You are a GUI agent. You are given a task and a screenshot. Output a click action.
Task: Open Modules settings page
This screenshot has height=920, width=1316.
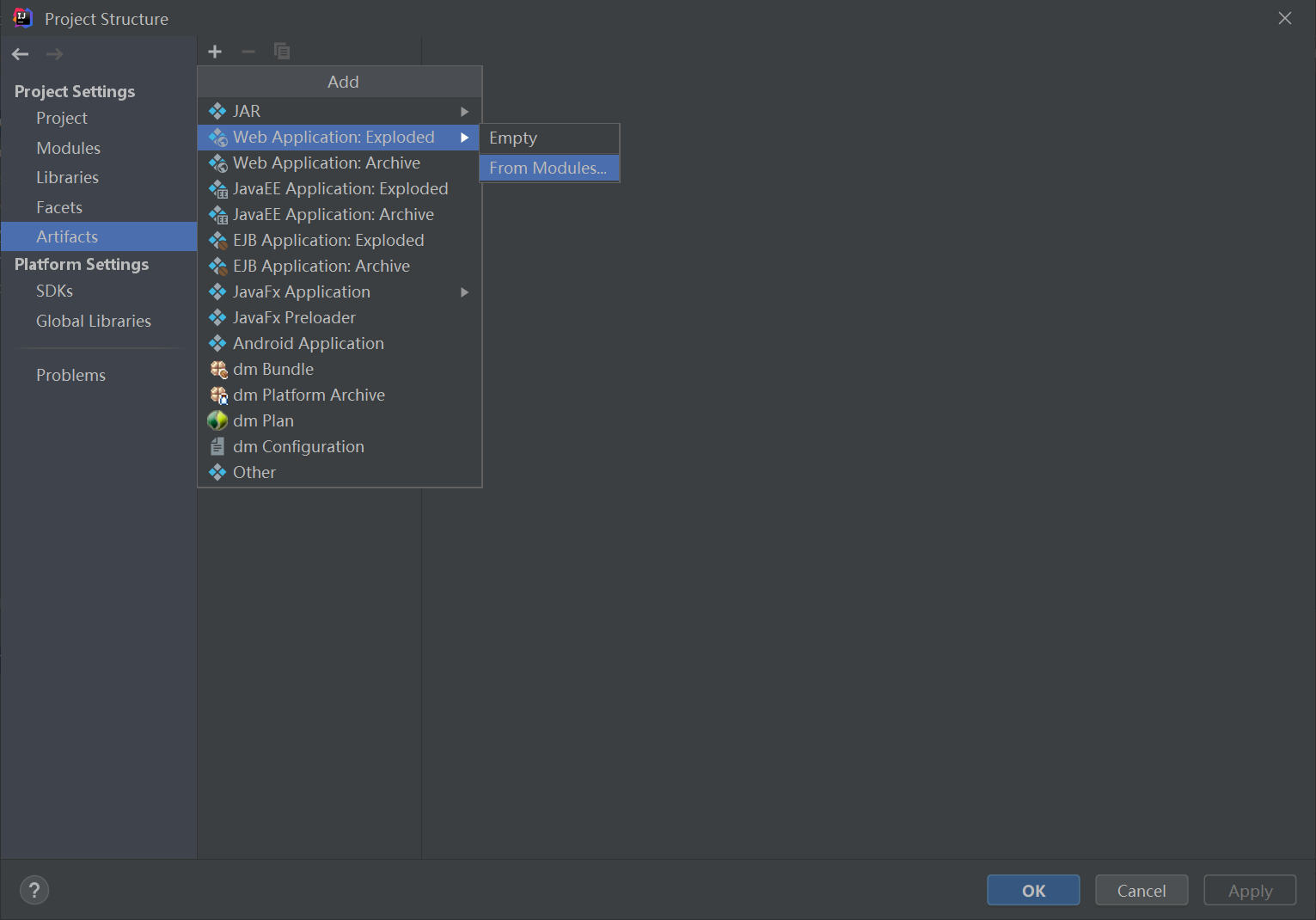(x=99, y=148)
